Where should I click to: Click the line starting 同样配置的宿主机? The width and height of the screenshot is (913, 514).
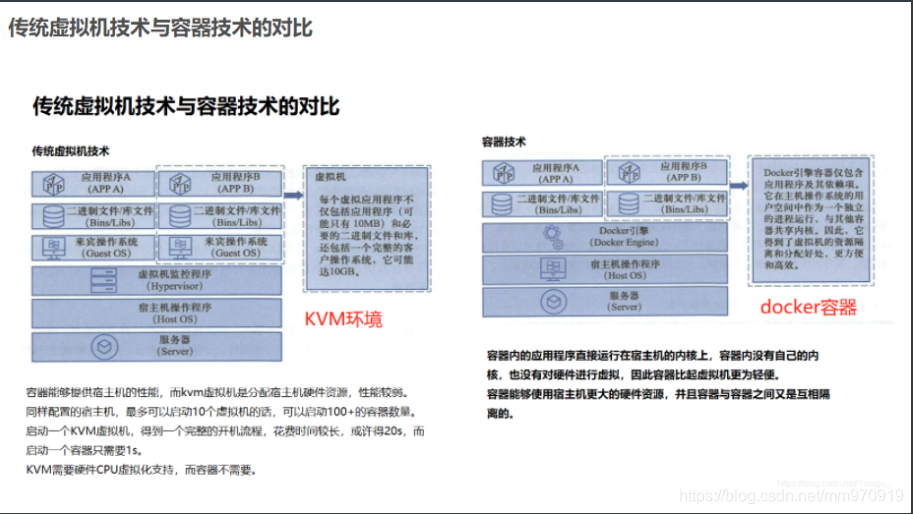pos(221,412)
